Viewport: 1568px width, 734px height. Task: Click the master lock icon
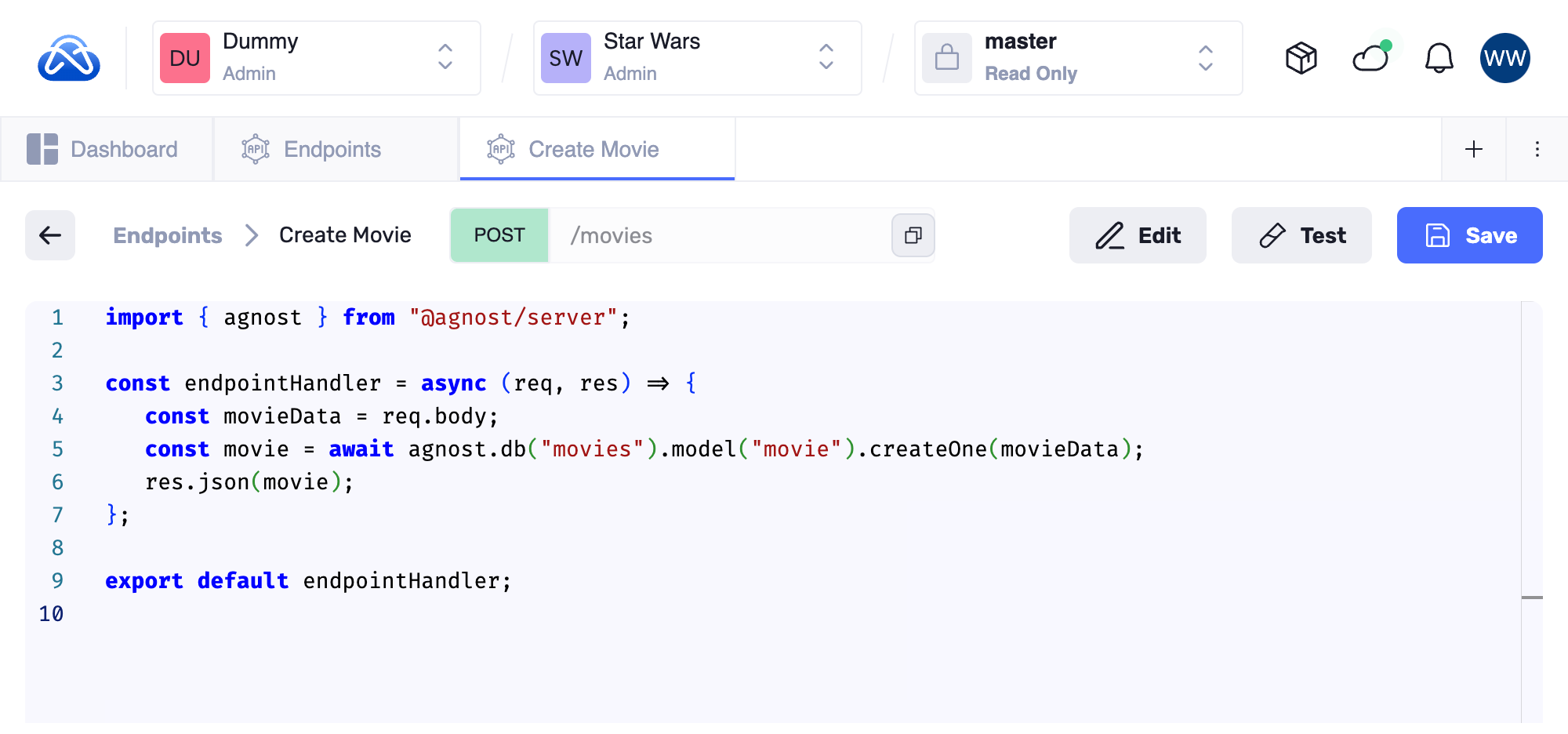click(x=947, y=58)
